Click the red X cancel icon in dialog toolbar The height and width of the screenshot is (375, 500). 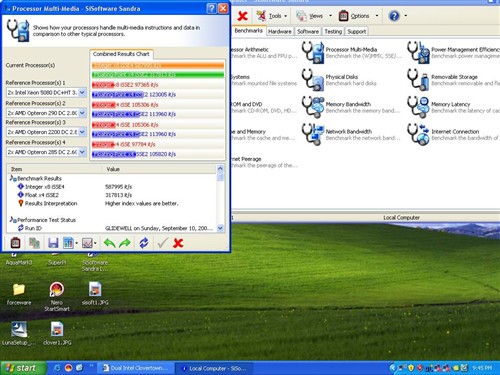point(178,243)
